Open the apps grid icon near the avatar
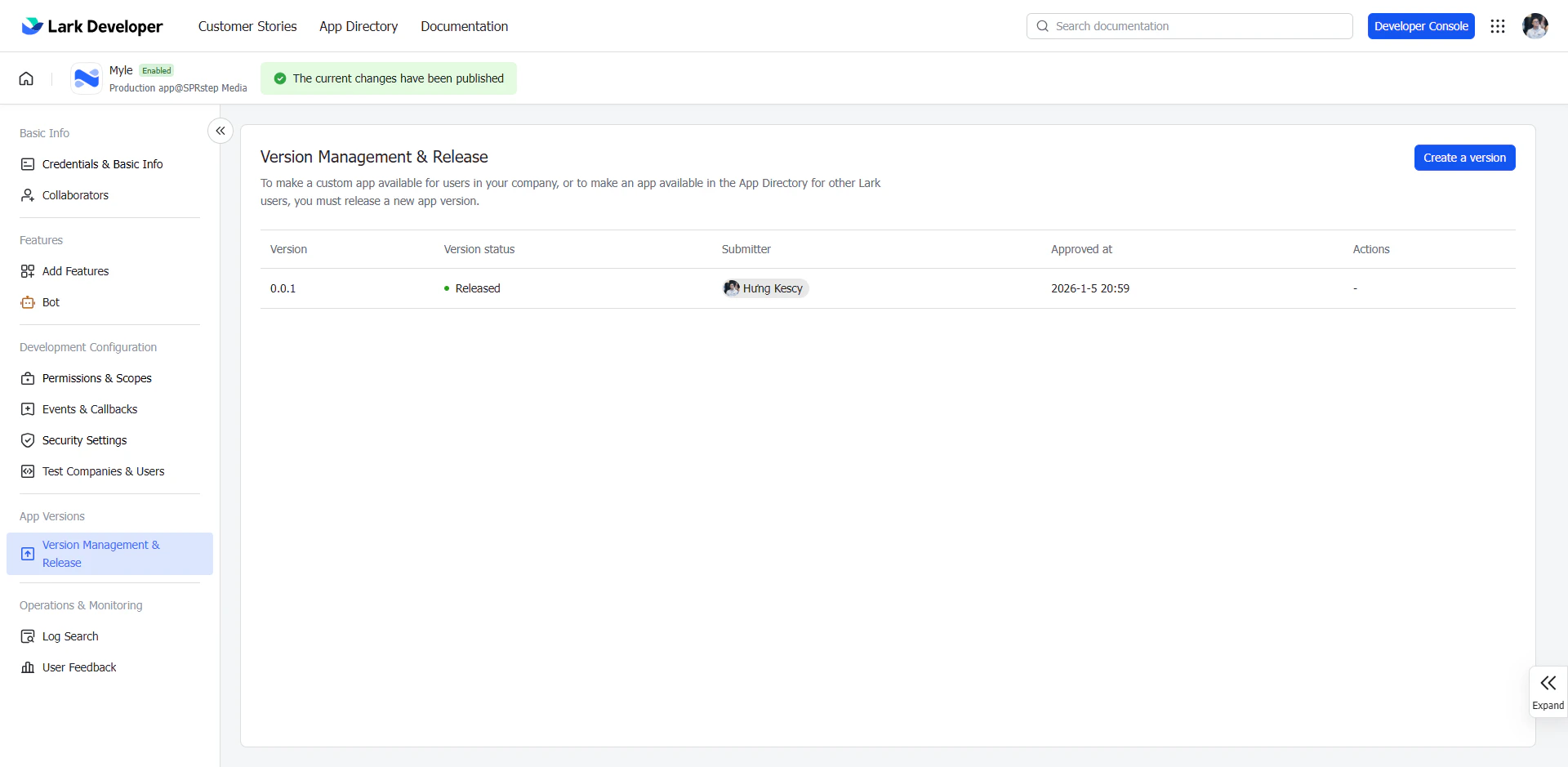 pos(1499,25)
